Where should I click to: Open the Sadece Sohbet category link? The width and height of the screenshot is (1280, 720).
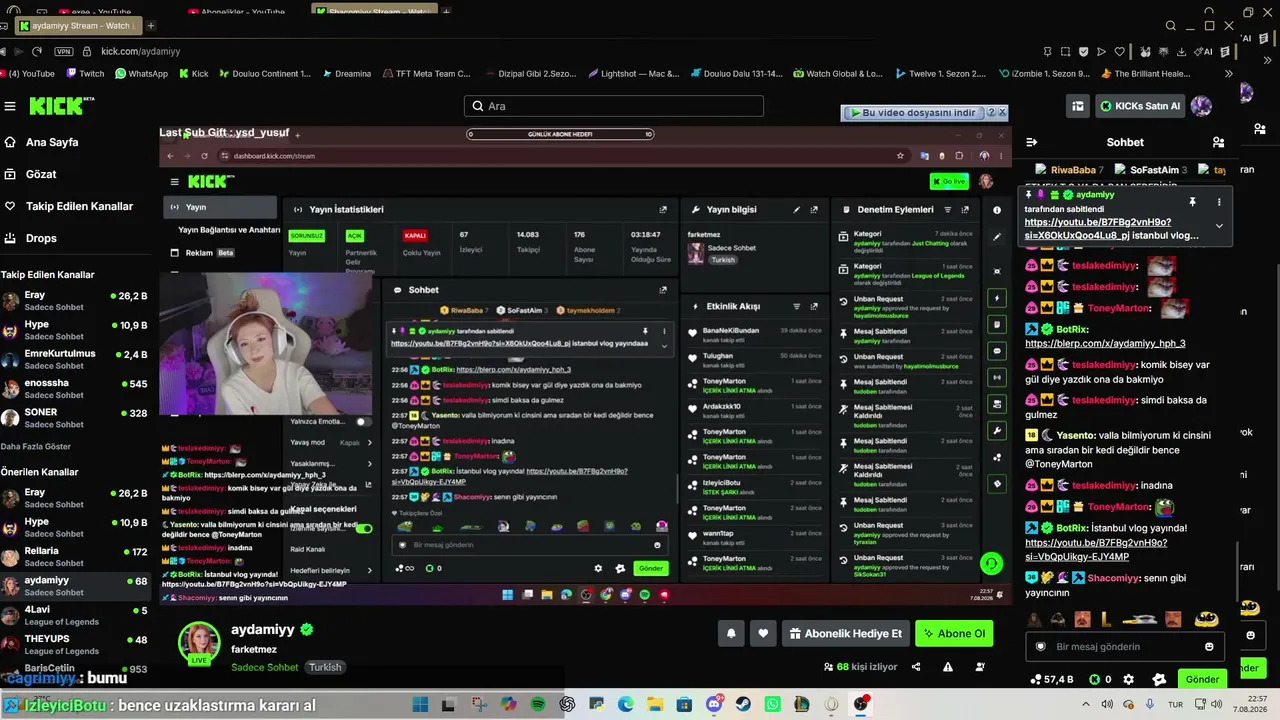[x=265, y=667]
